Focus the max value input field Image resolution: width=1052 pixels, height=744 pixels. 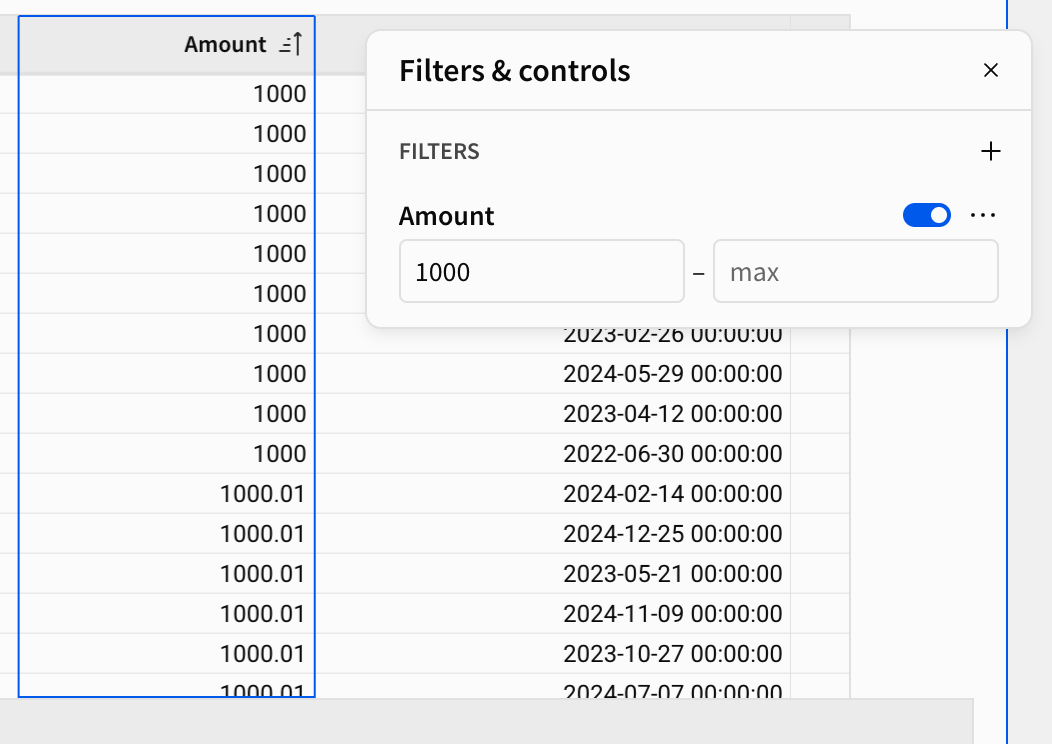click(855, 271)
